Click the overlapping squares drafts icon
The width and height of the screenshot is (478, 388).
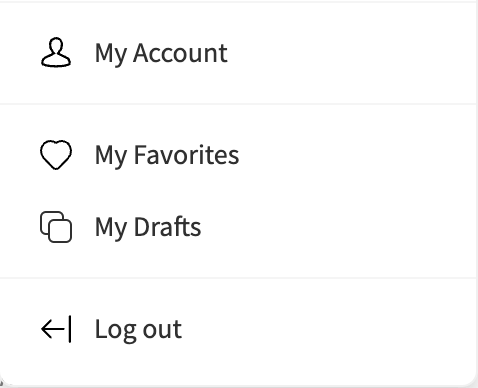point(56,227)
